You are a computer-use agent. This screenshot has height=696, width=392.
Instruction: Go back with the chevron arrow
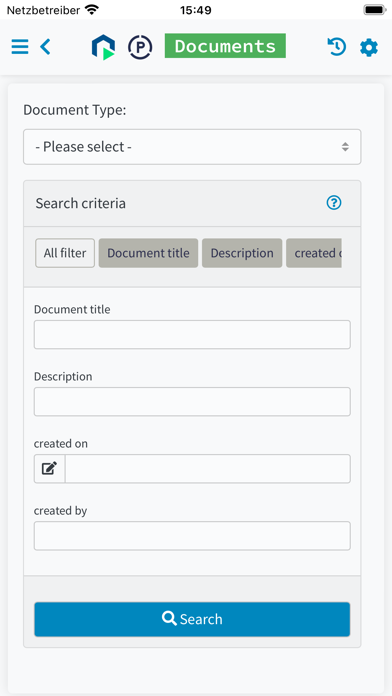pos(45,47)
